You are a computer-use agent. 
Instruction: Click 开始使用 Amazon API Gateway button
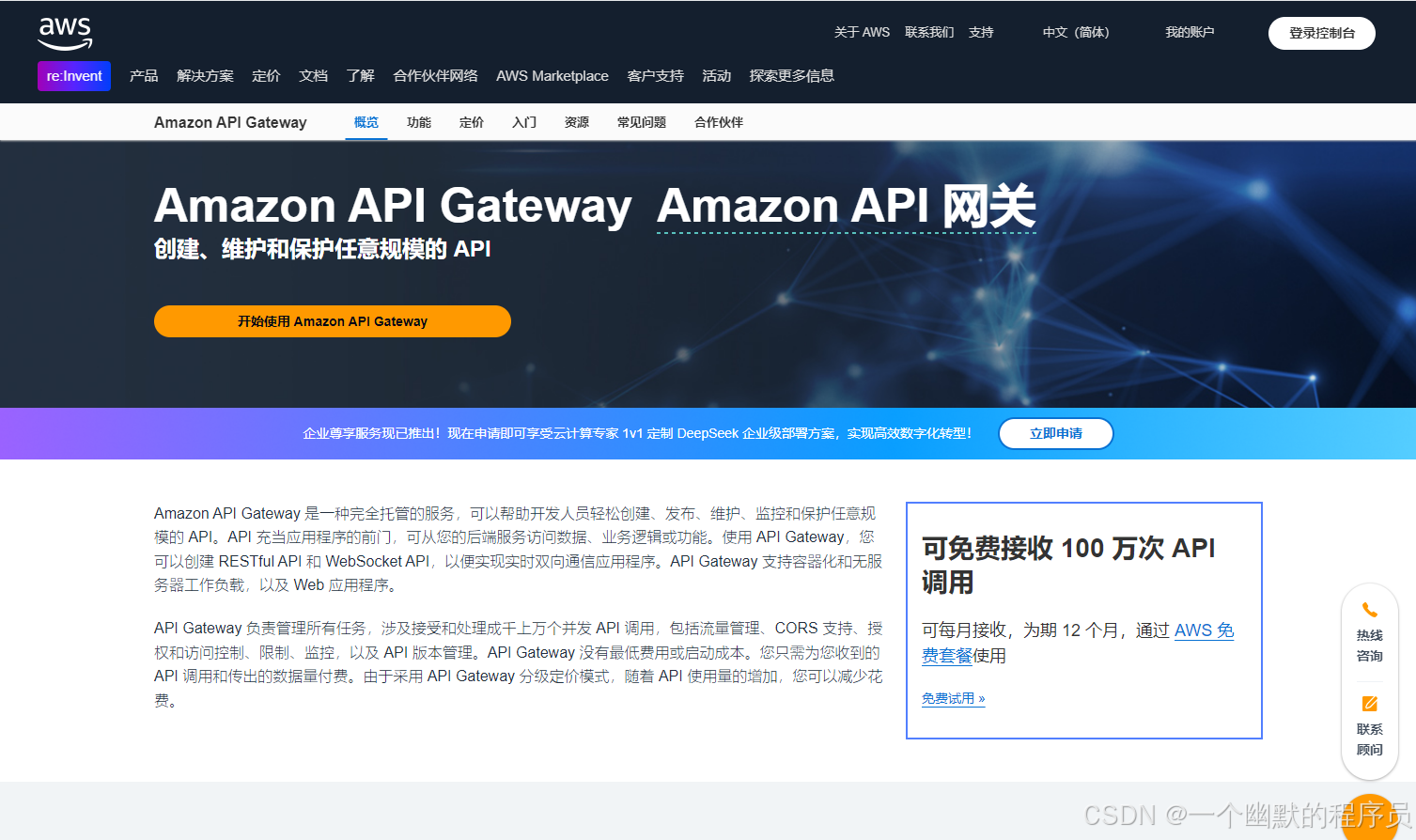[333, 321]
